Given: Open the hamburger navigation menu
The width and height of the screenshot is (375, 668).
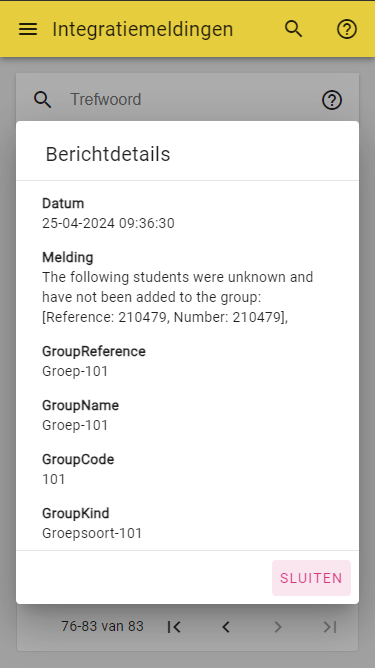Looking at the screenshot, I should [x=28, y=29].
